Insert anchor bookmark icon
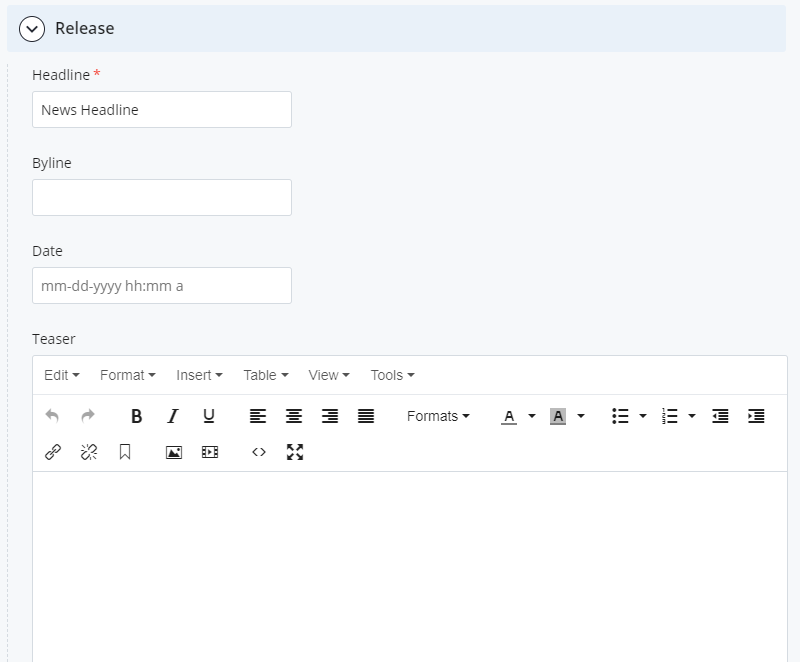Viewport: 800px width, 662px height. pyautogui.click(x=124, y=452)
